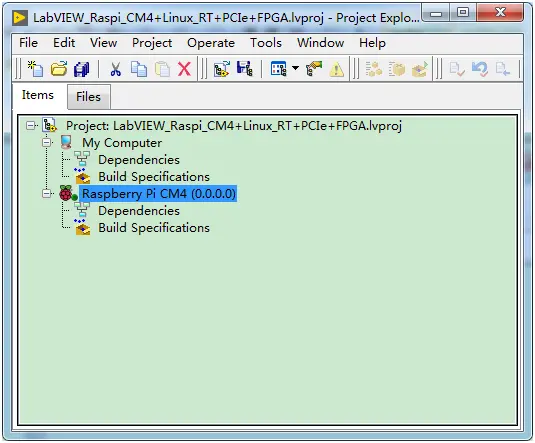This screenshot has width=535, height=443.
Task: Click the Resolve Conflicts hand icon
Action: [314, 69]
